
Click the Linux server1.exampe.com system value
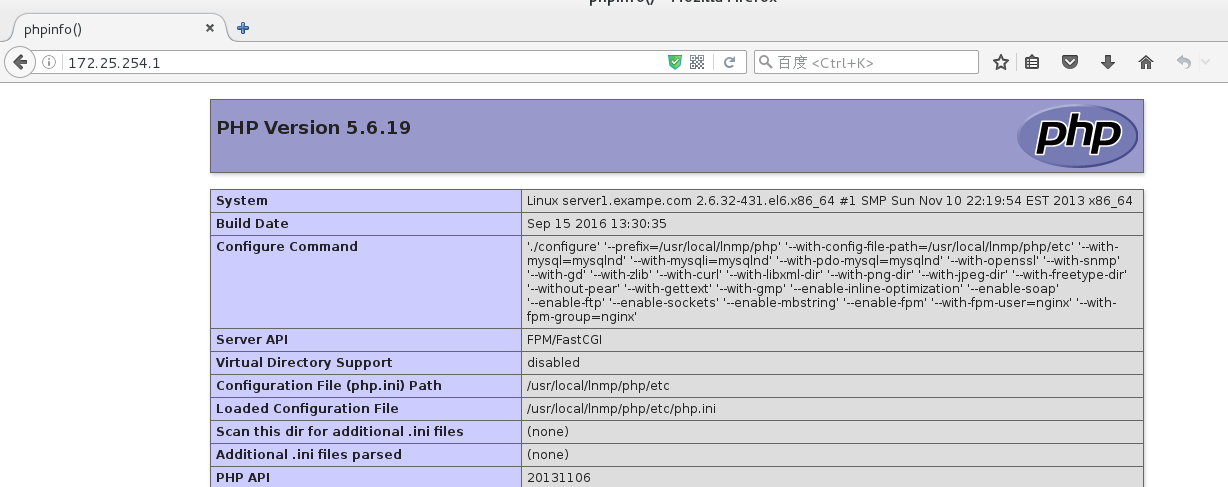click(x=830, y=201)
